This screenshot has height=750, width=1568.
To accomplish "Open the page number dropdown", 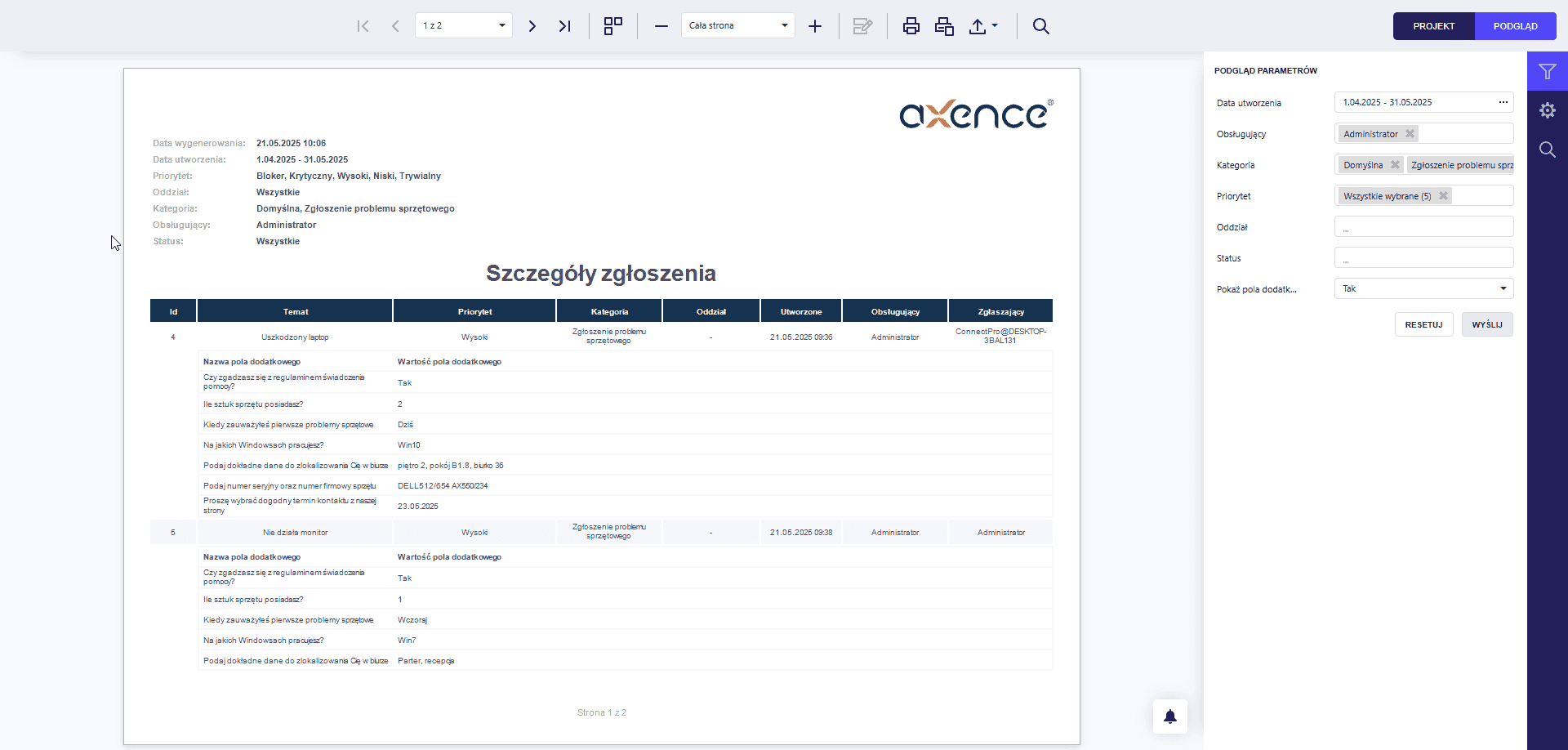I will pyautogui.click(x=463, y=25).
